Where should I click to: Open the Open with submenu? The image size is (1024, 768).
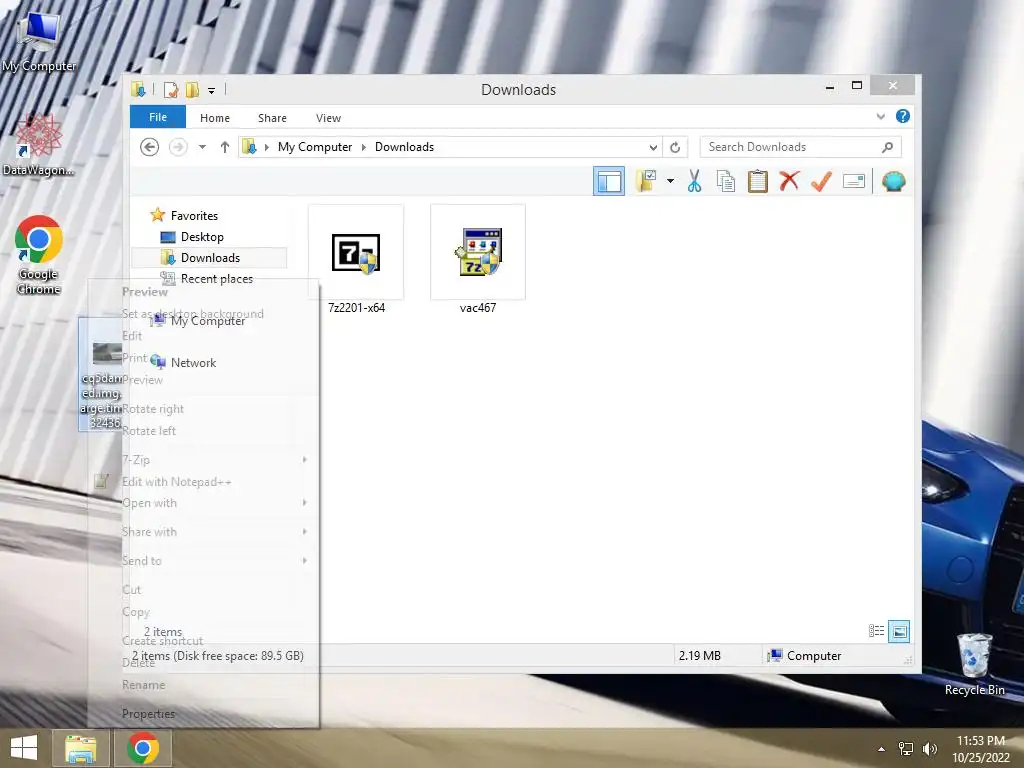[203, 503]
